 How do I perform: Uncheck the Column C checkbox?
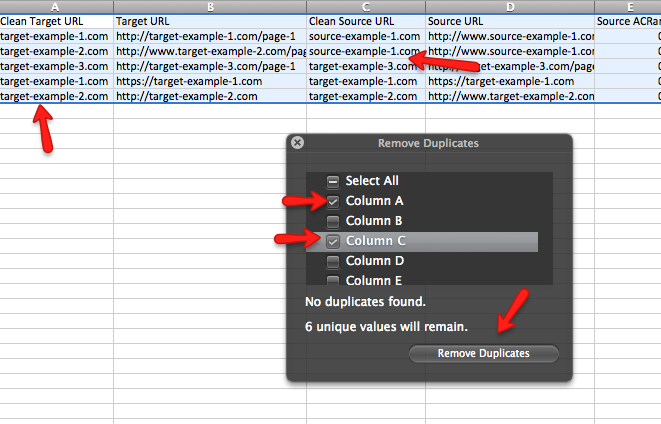tap(333, 241)
